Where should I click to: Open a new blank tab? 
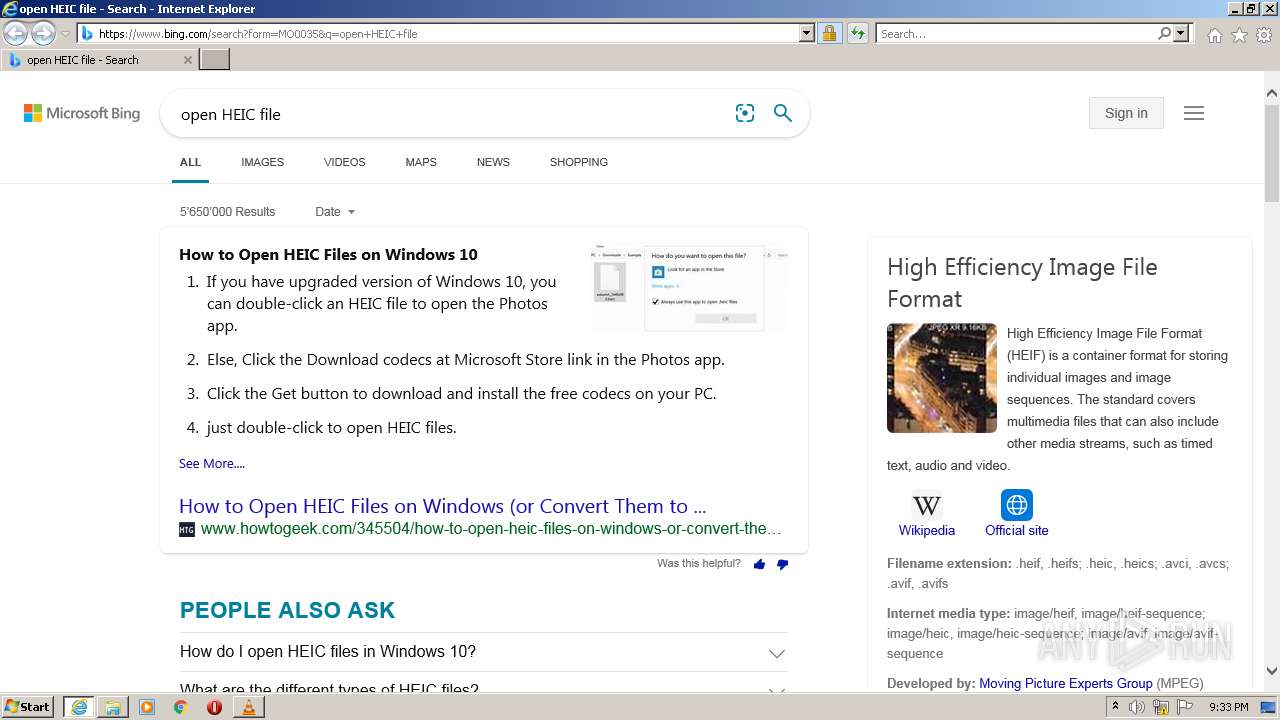pos(215,60)
